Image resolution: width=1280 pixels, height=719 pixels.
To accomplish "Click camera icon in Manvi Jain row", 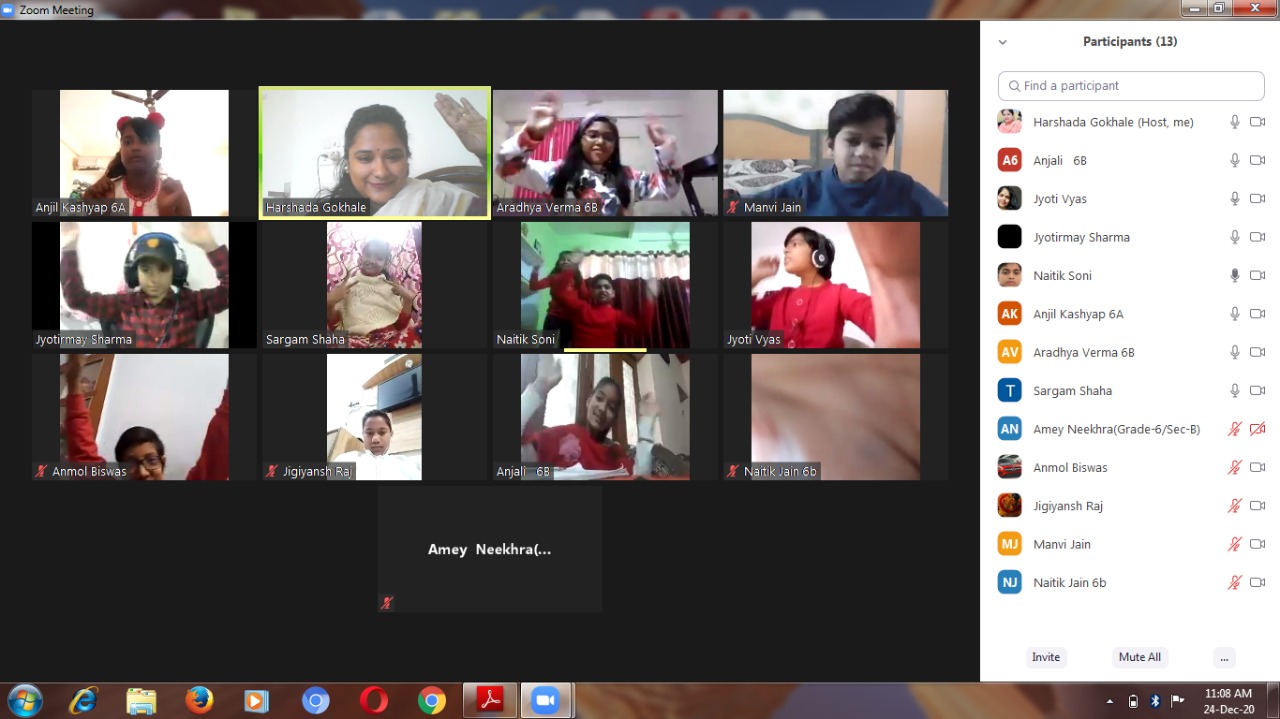I will click(1258, 544).
